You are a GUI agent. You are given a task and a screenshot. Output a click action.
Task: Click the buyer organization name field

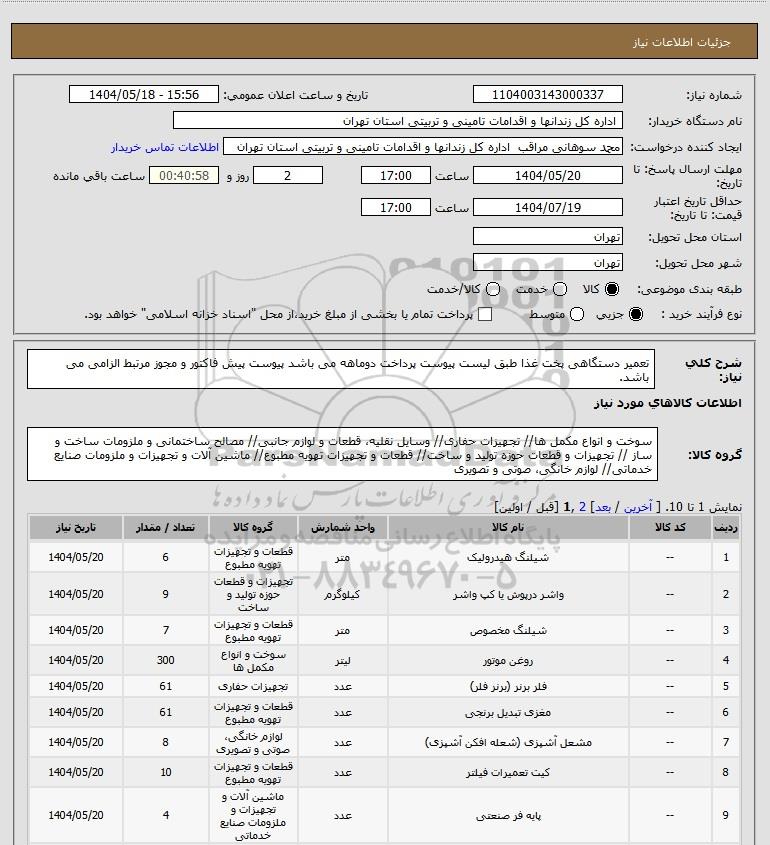coord(398,121)
